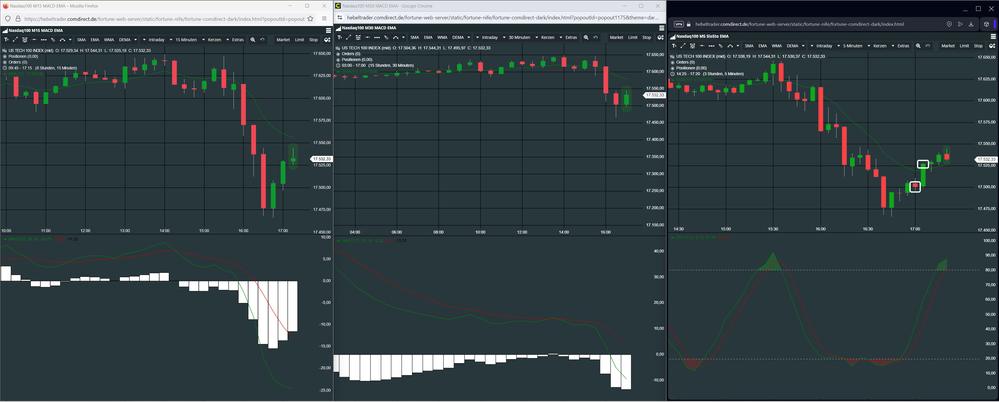Screen dimensions: 999x402
Task: Bookmark this page with Firefox star icon
Action: pos(310,18)
